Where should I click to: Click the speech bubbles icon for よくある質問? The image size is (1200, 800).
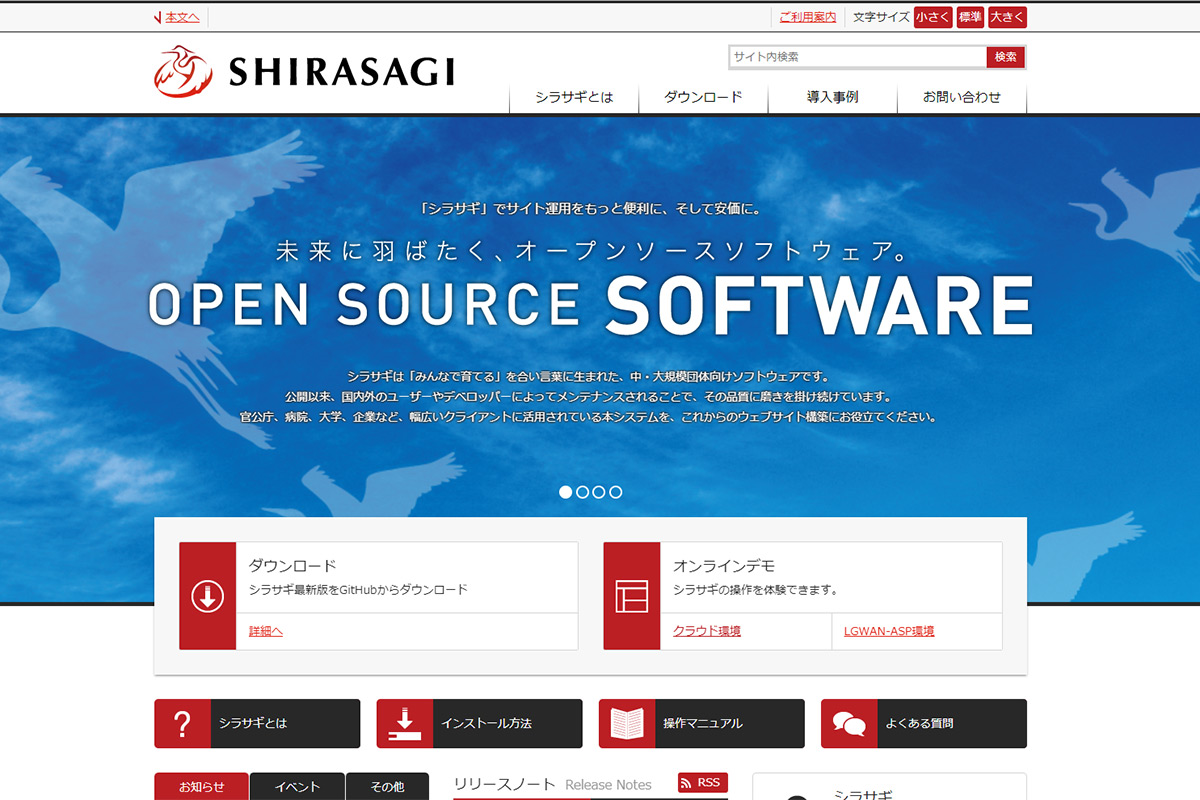coord(849,724)
